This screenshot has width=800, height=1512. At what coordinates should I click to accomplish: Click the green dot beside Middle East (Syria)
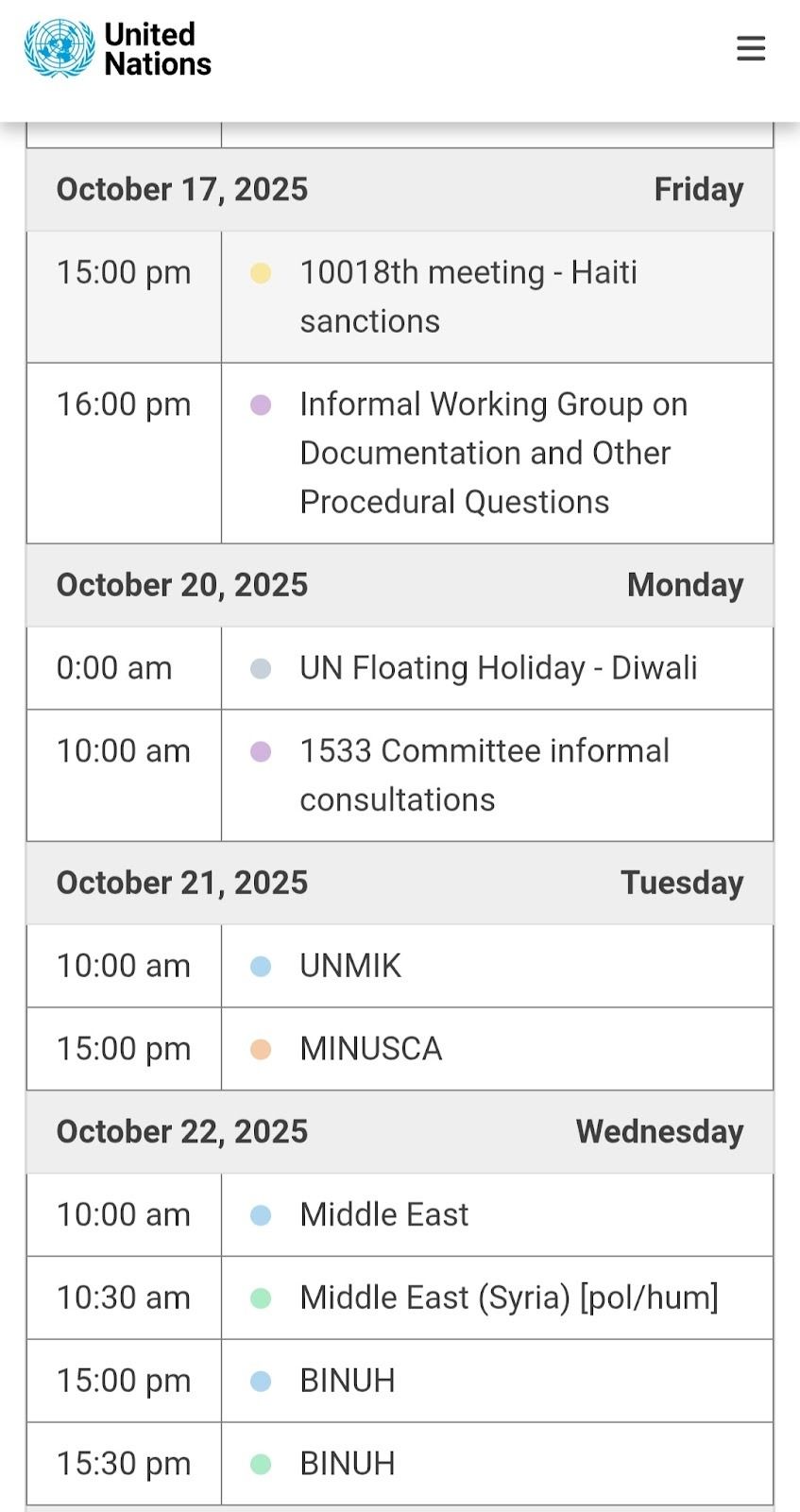coord(261,1297)
